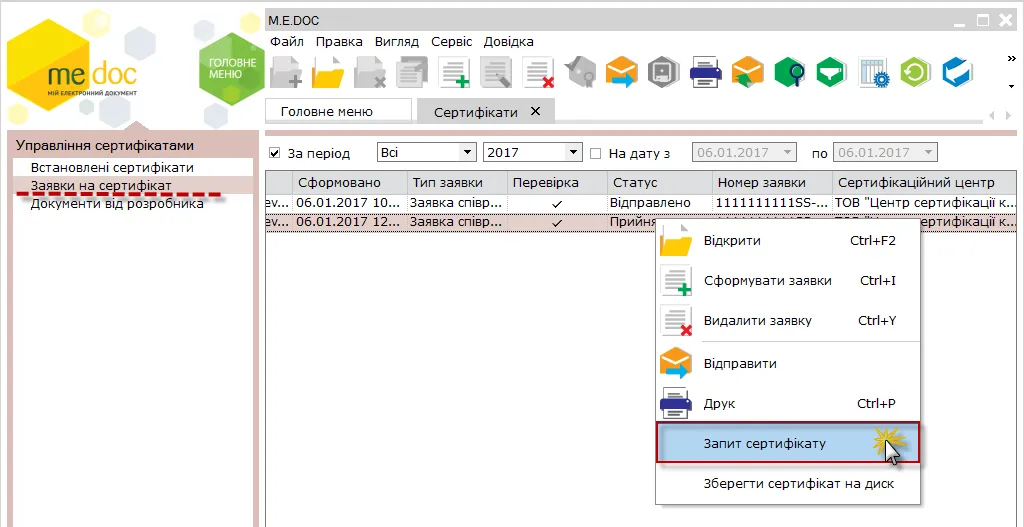1024x527 pixels.
Task: Open the Сервіс menu
Action: pyautogui.click(x=451, y=42)
